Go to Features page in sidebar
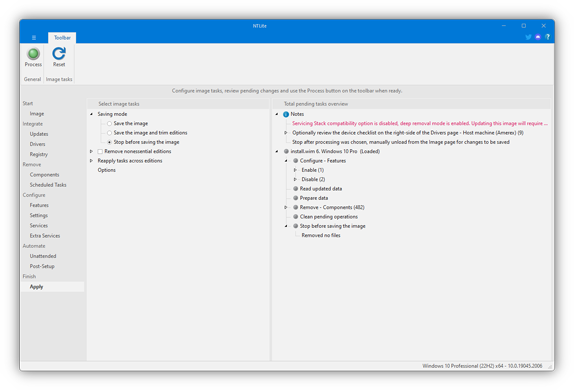The height and width of the screenshot is (390, 574). [39, 205]
